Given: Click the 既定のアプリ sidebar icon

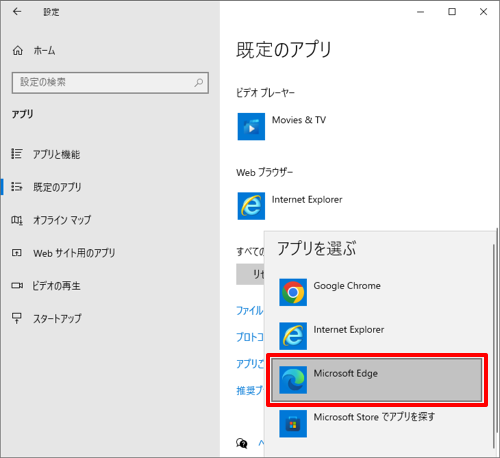Looking at the screenshot, I should point(17,187).
